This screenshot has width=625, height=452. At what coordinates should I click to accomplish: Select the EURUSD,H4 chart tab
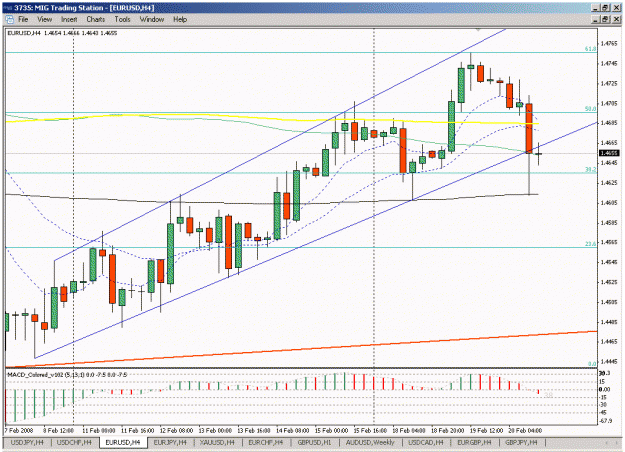(x=123, y=442)
